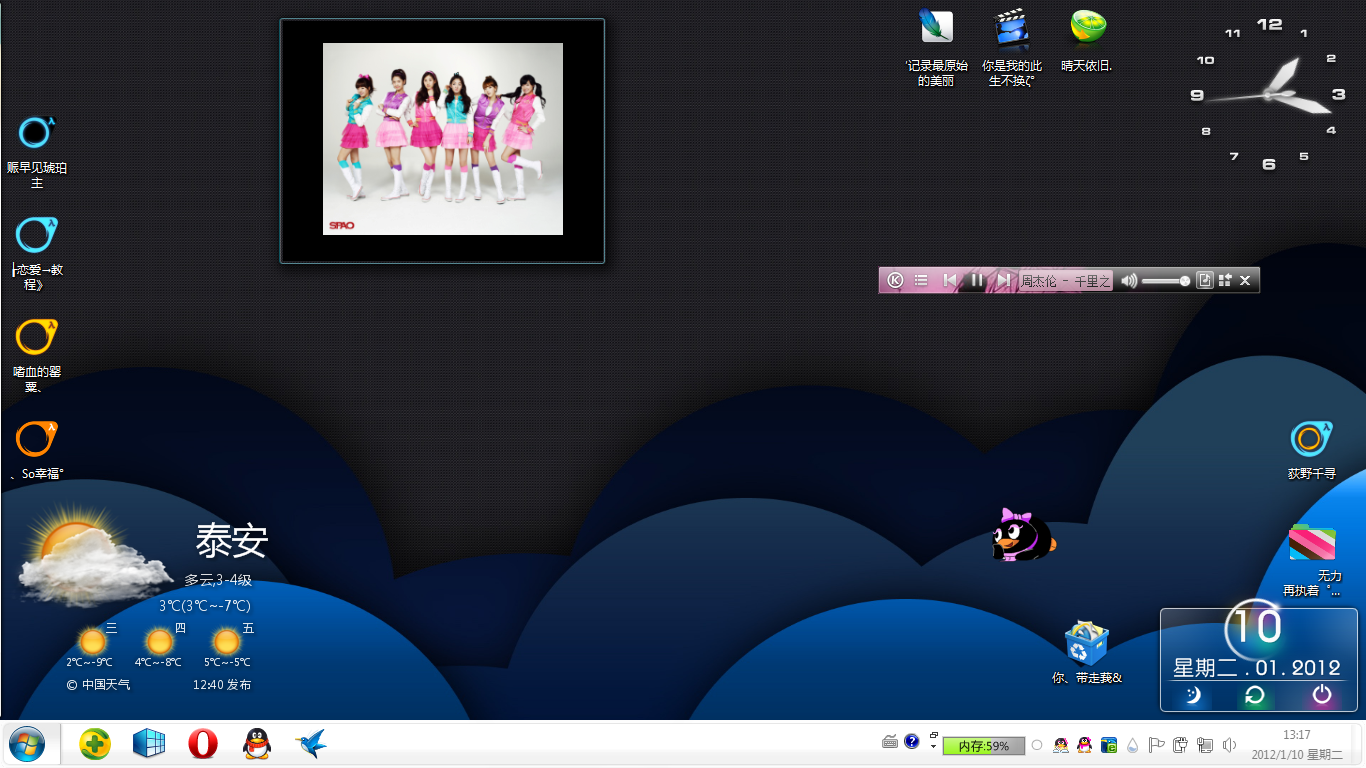Click the restore icon on language bar
The height and width of the screenshot is (768, 1366).
coord(934,735)
